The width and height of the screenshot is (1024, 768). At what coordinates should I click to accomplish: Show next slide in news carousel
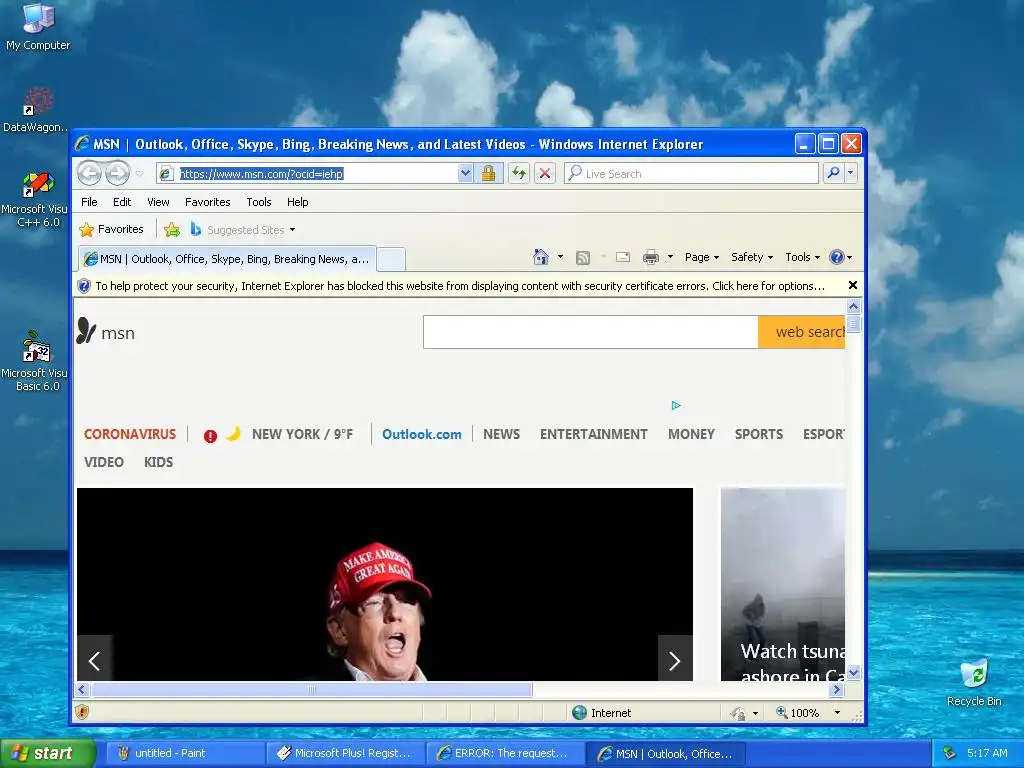675,660
